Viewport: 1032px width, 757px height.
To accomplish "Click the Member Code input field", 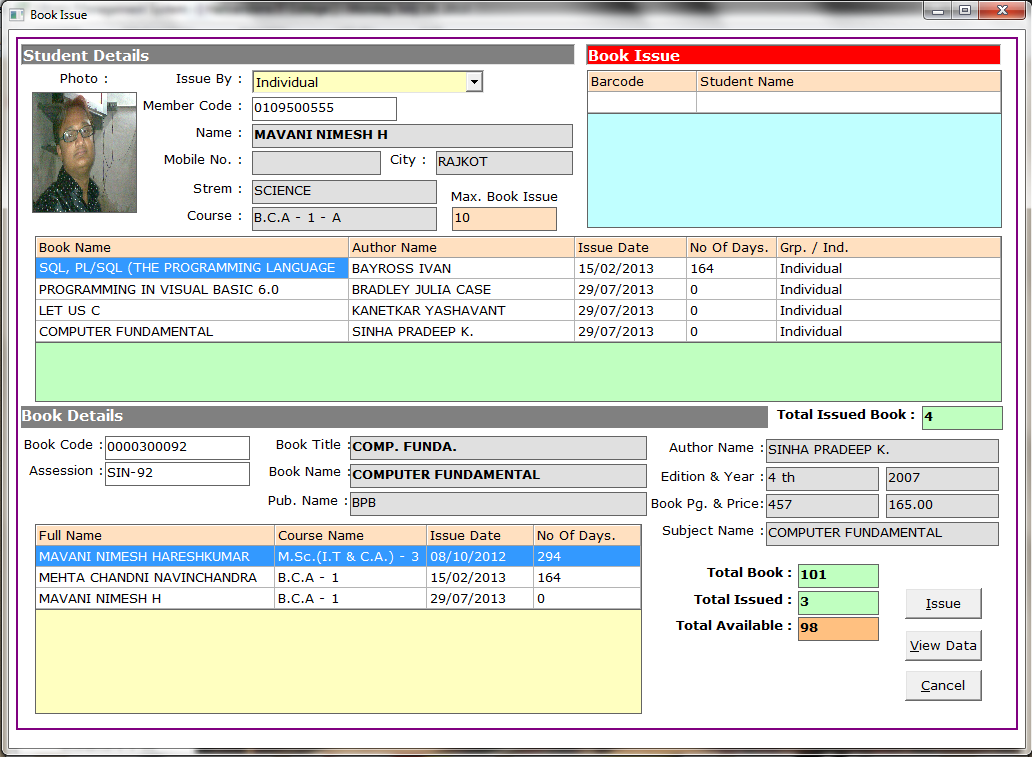I will [x=324, y=108].
